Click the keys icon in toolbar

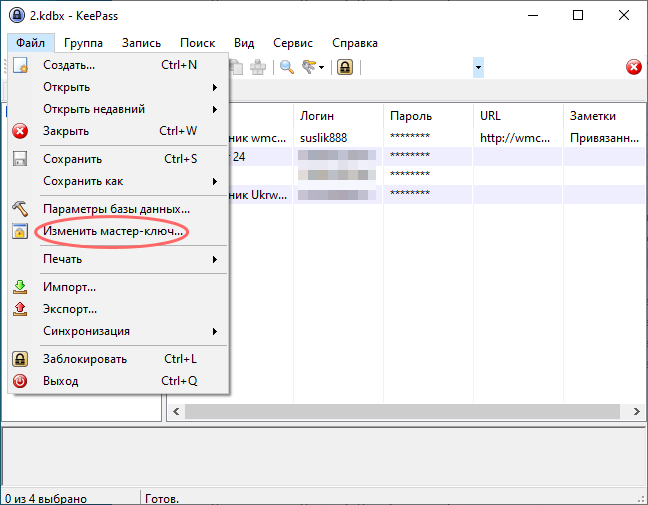[309, 67]
